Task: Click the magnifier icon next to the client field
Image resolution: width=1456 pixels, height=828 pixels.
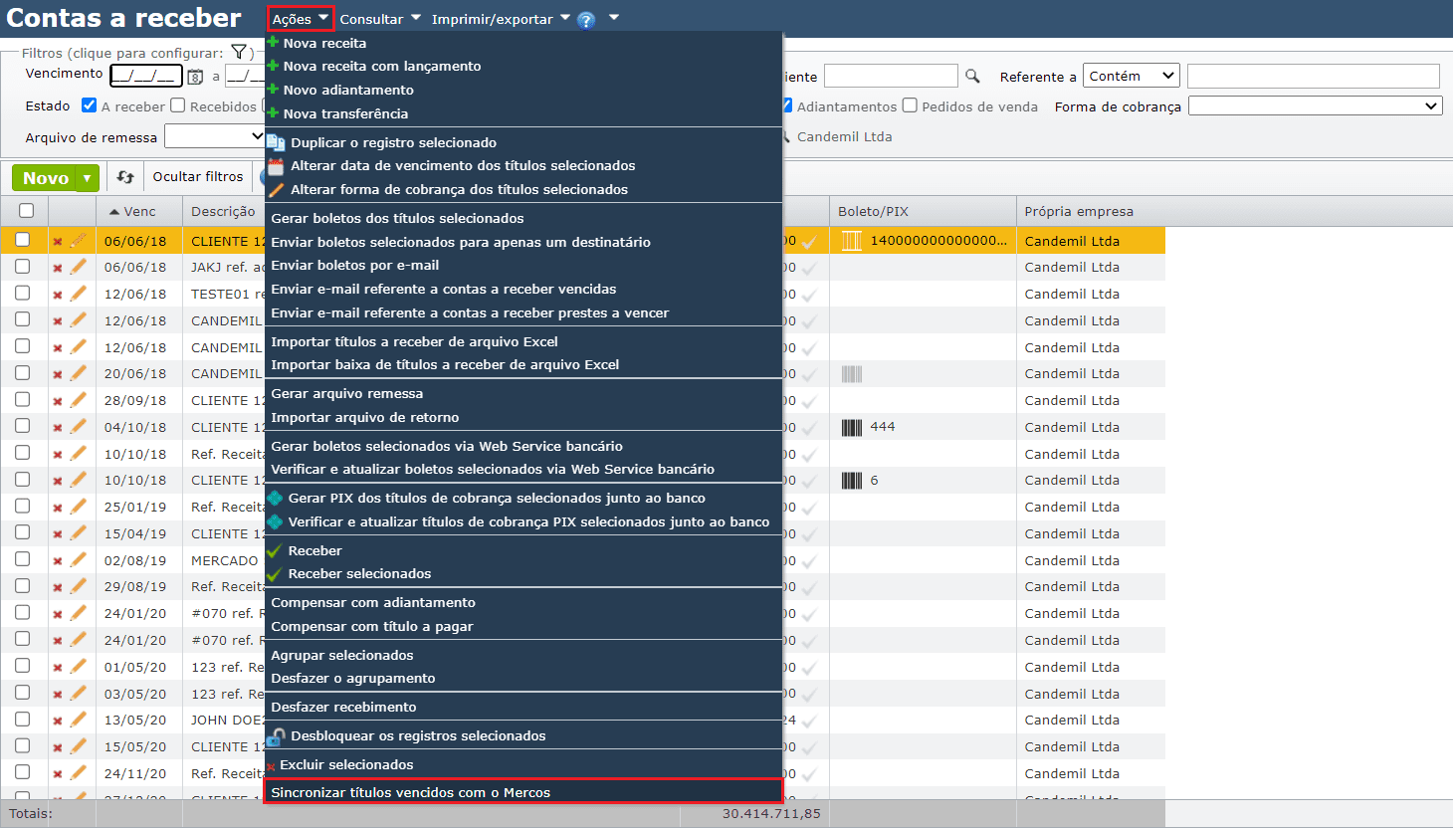Action: click(x=972, y=76)
